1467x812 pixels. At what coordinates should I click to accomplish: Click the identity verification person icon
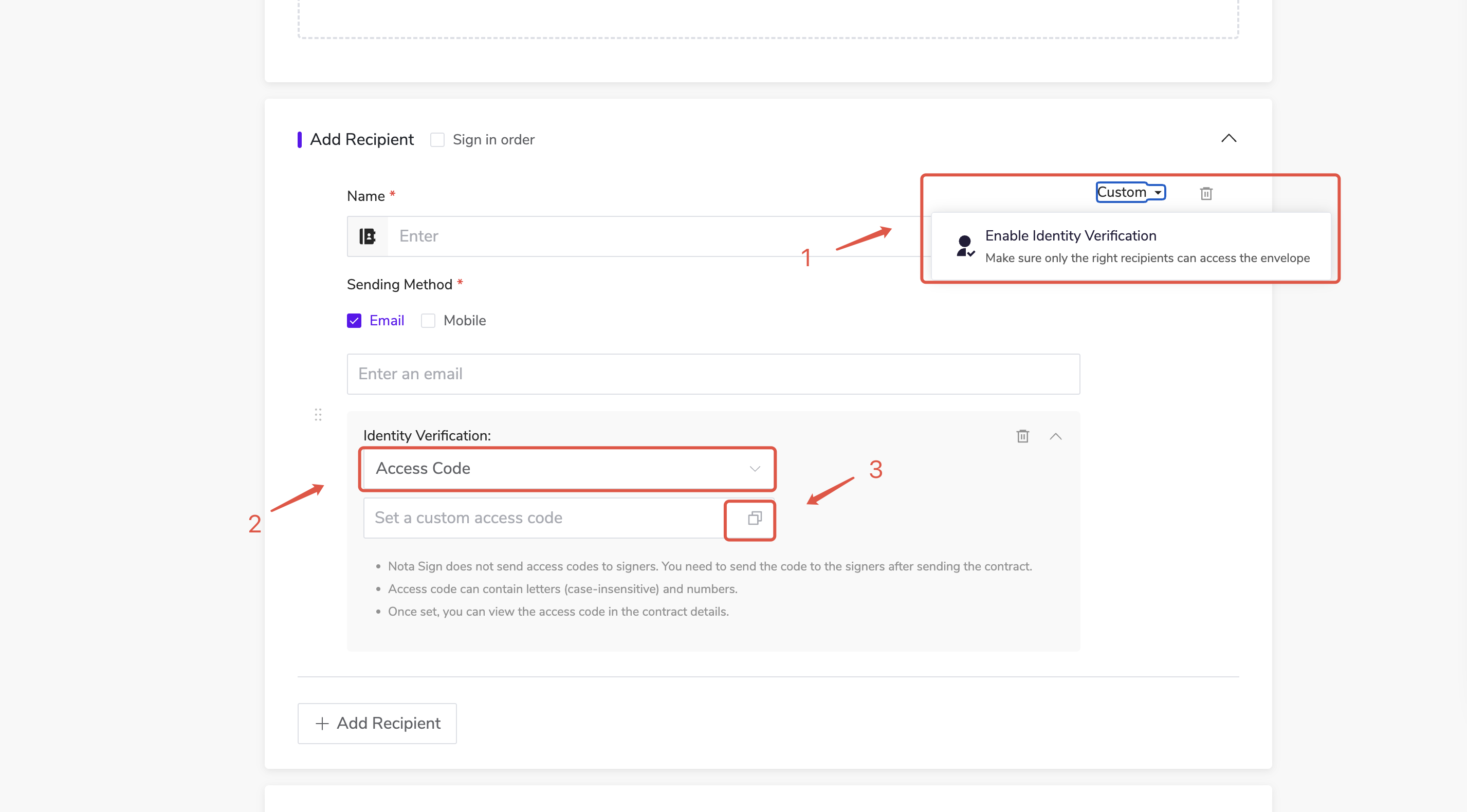[x=965, y=246]
